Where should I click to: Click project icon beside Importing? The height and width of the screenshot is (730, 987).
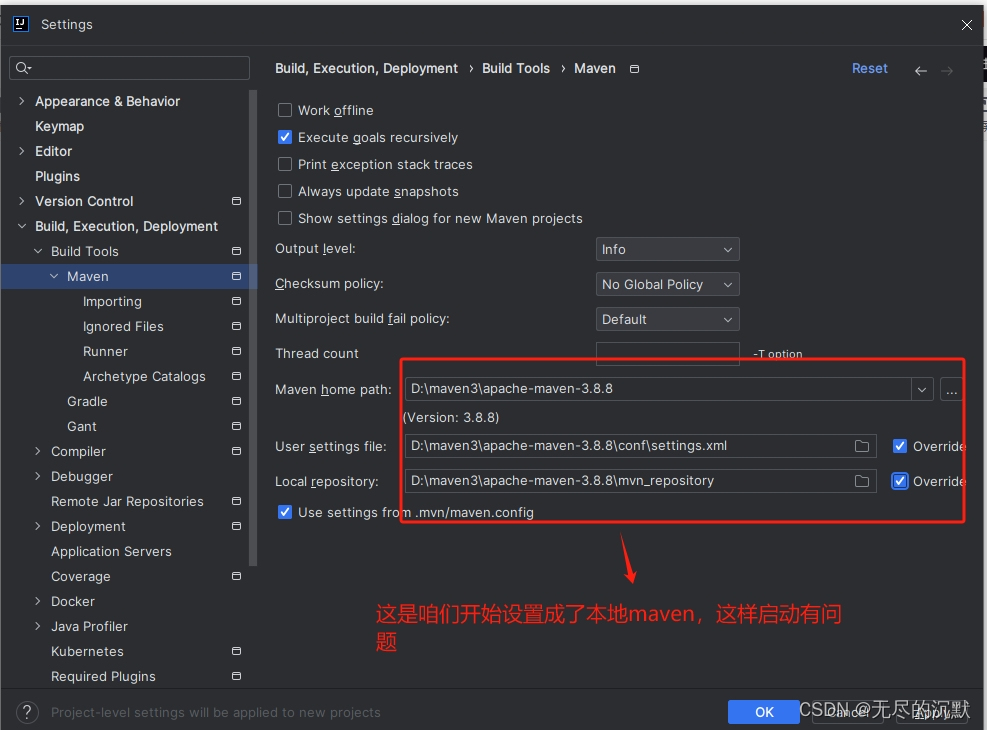237,301
